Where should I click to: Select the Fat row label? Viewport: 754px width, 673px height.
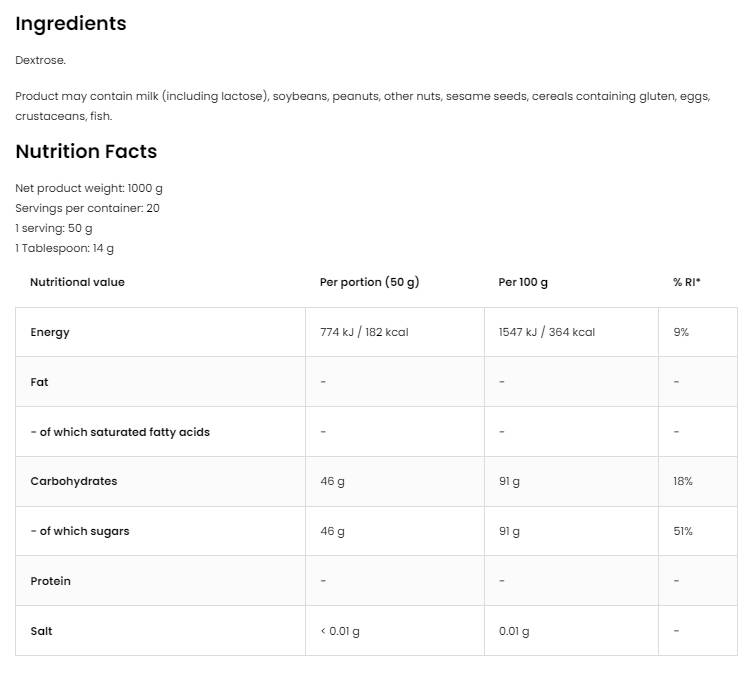pyautogui.click(x=39, y=382)
